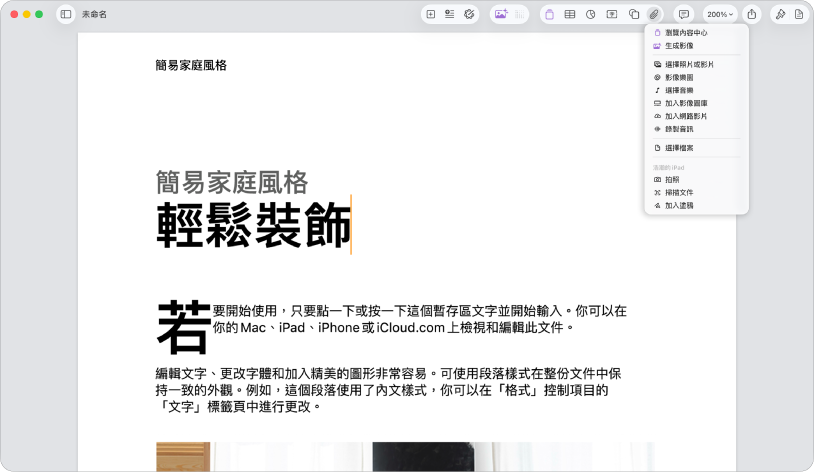Choose 加入網路影片 from the menu

point(696,116)
